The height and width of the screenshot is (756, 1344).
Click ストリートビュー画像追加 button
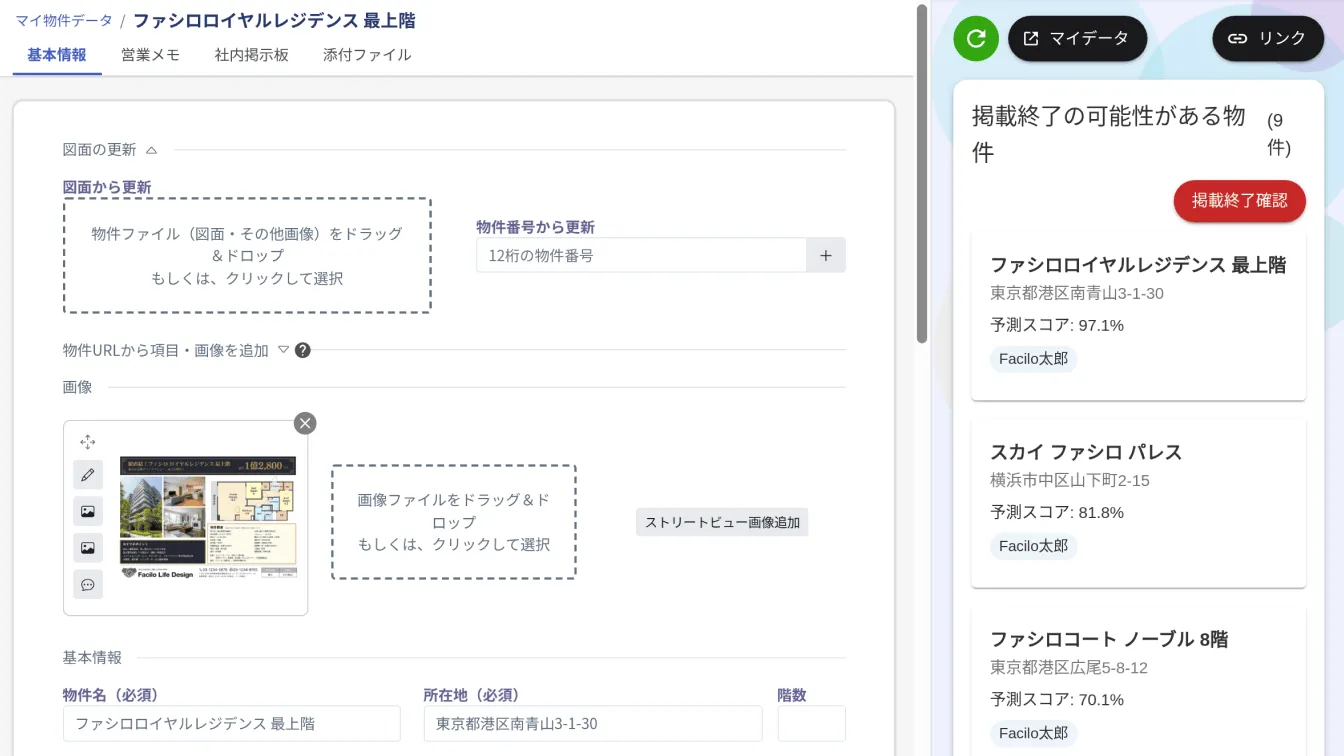click(x=722, y=522)
